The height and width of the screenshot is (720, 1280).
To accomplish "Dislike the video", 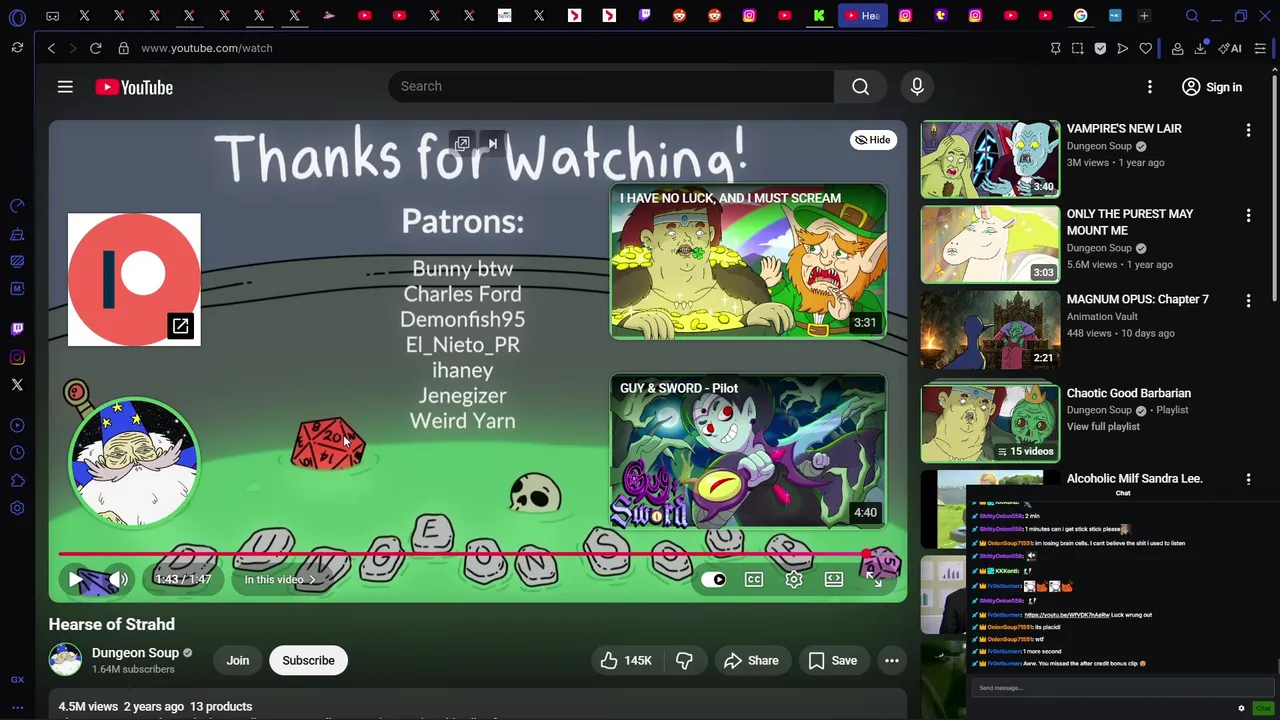I will tap(684, 660).
